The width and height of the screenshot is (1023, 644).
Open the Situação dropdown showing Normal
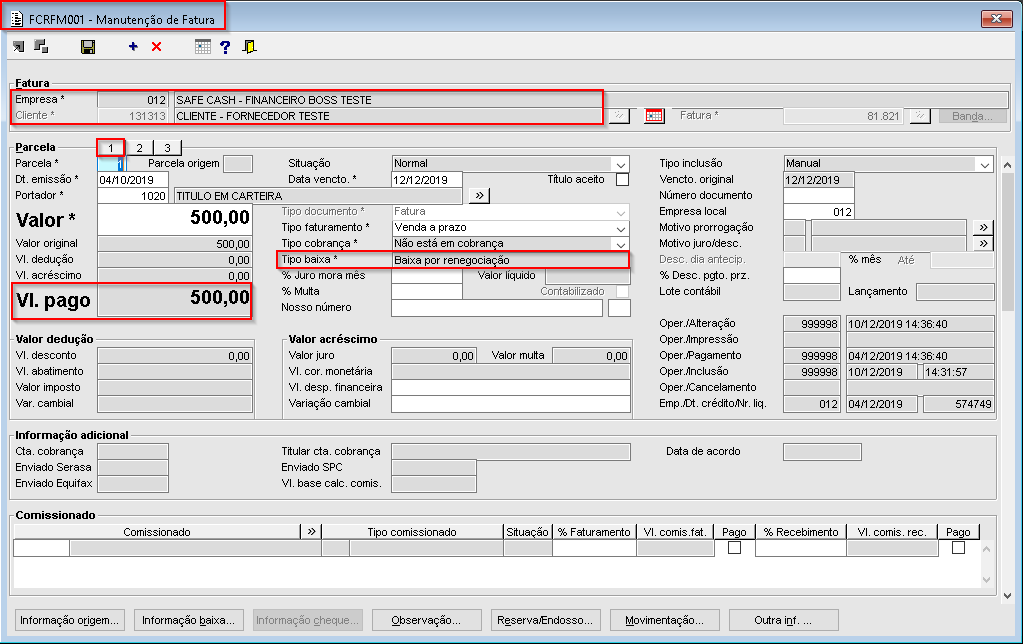click(620, 164)
